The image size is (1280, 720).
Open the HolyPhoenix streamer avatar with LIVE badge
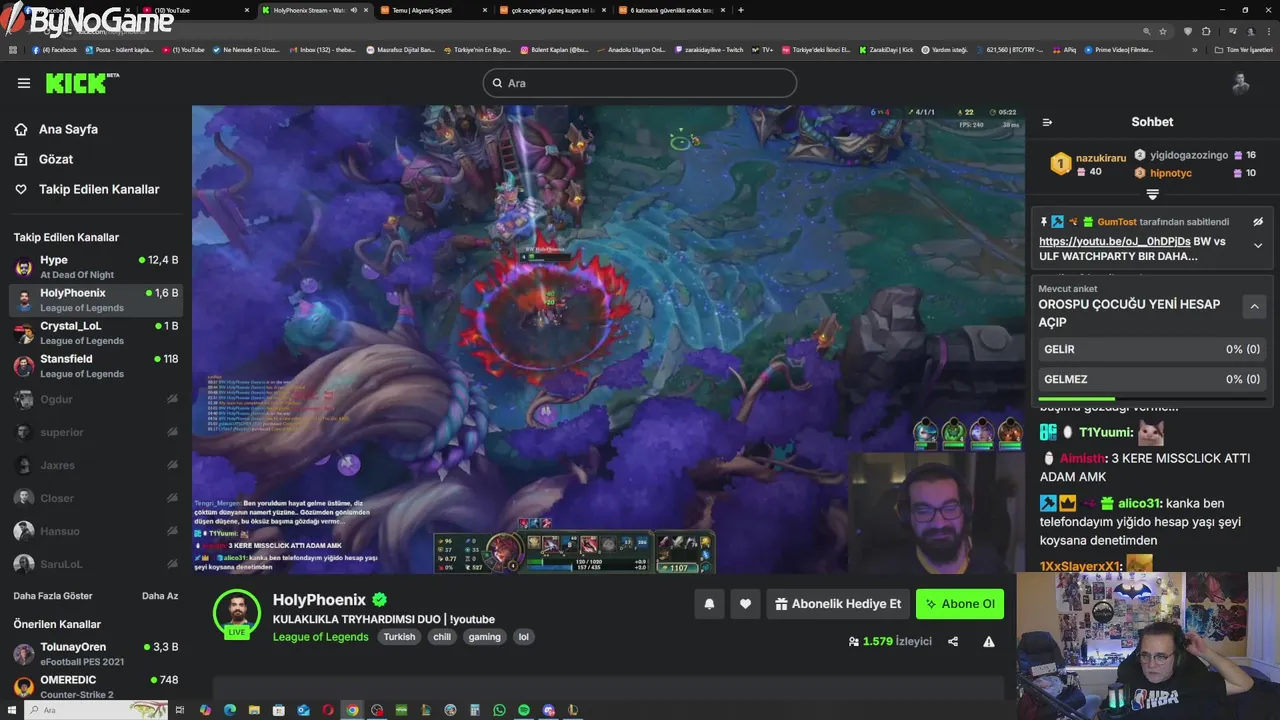tap(237, 613)
